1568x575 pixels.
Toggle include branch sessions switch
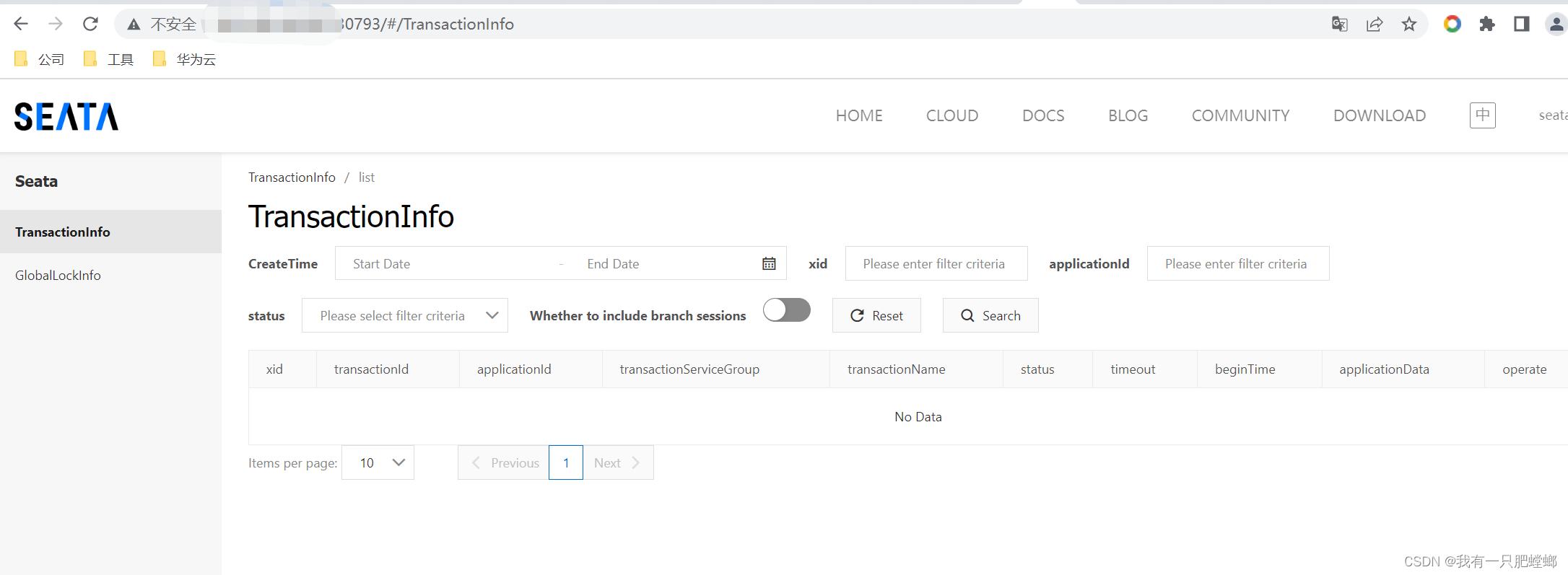787,310
